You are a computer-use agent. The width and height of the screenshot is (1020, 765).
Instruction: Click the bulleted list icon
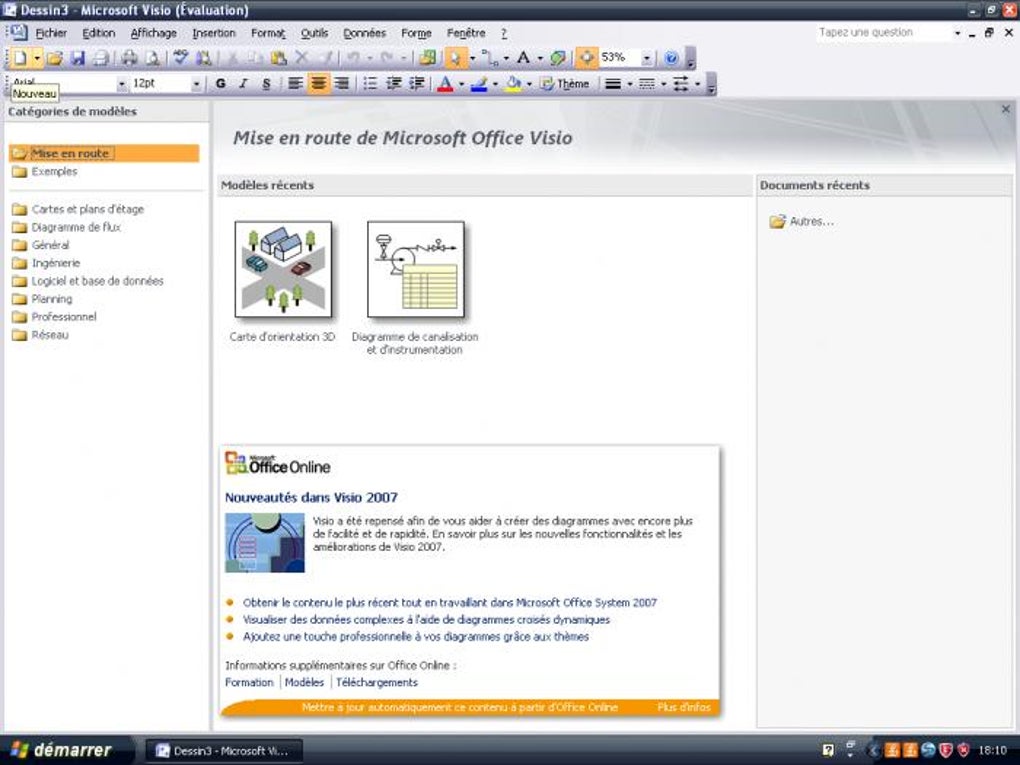click(x=370, y=83)
